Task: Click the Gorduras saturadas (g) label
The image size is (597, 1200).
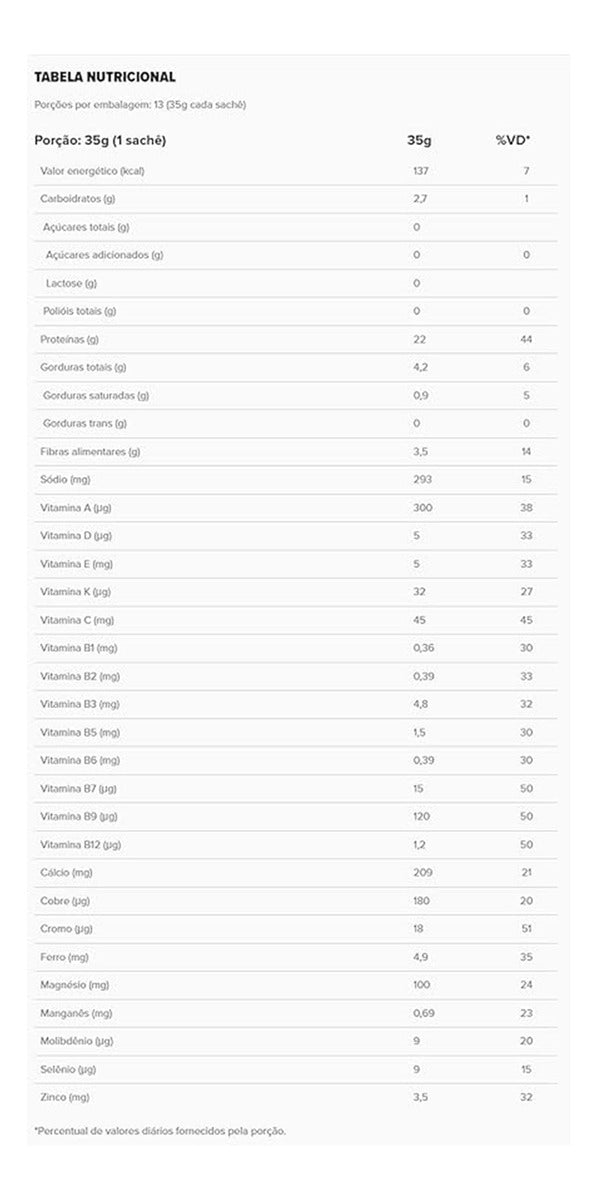Action: (96, 395)
